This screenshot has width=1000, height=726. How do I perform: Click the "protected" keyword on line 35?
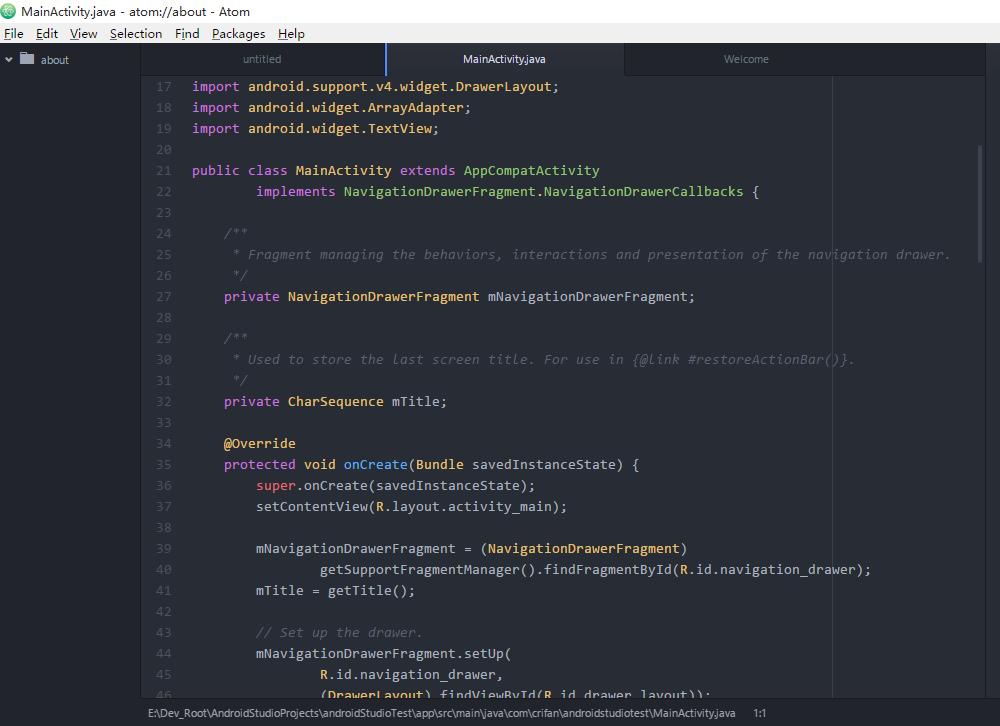click(260, 465)
